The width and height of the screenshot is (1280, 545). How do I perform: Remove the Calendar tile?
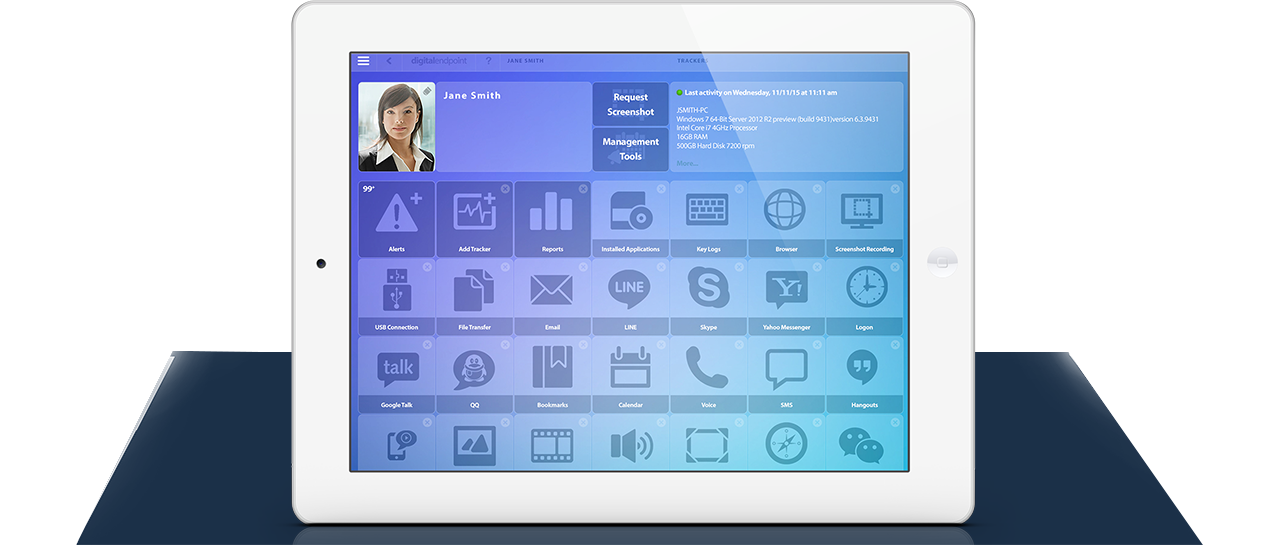tap(661, 344)
